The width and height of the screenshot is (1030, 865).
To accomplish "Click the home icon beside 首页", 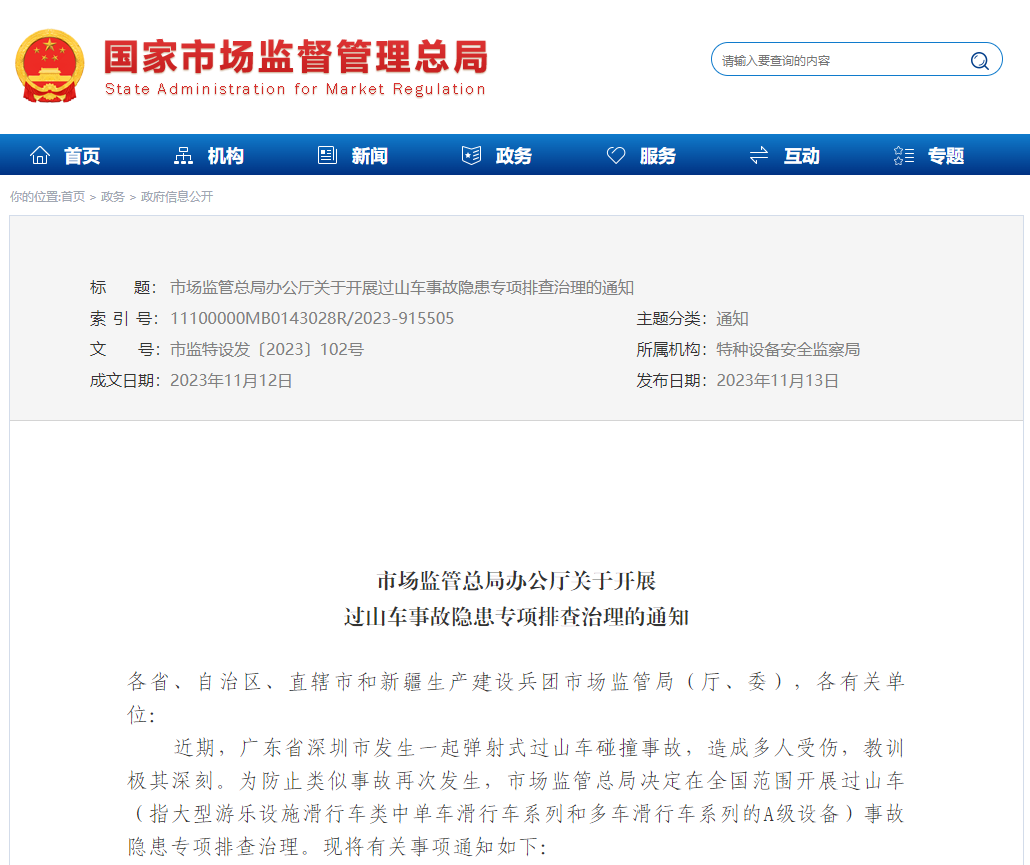I will click(x=39, y=154).
